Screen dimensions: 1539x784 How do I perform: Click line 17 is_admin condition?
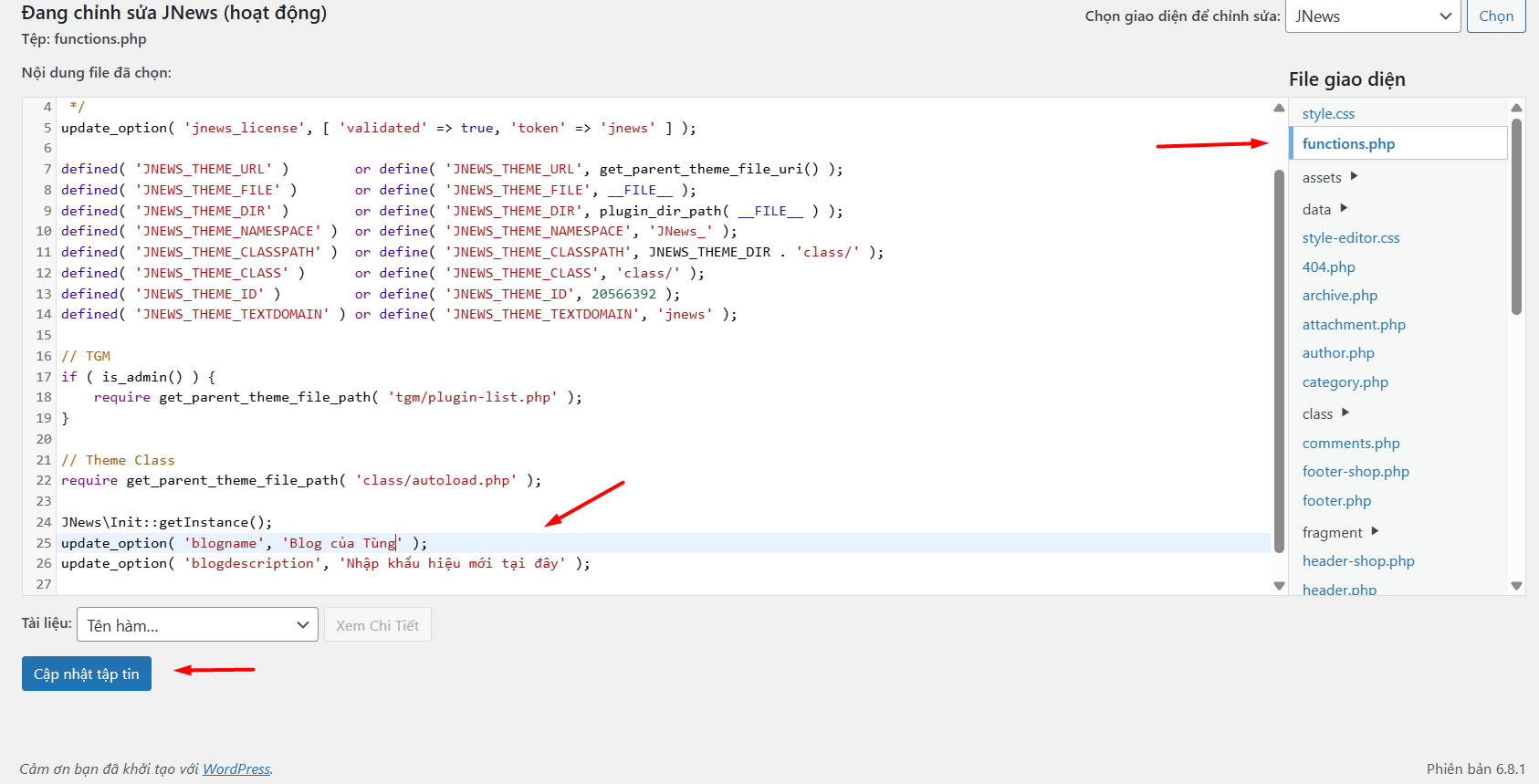pos(138,377)
